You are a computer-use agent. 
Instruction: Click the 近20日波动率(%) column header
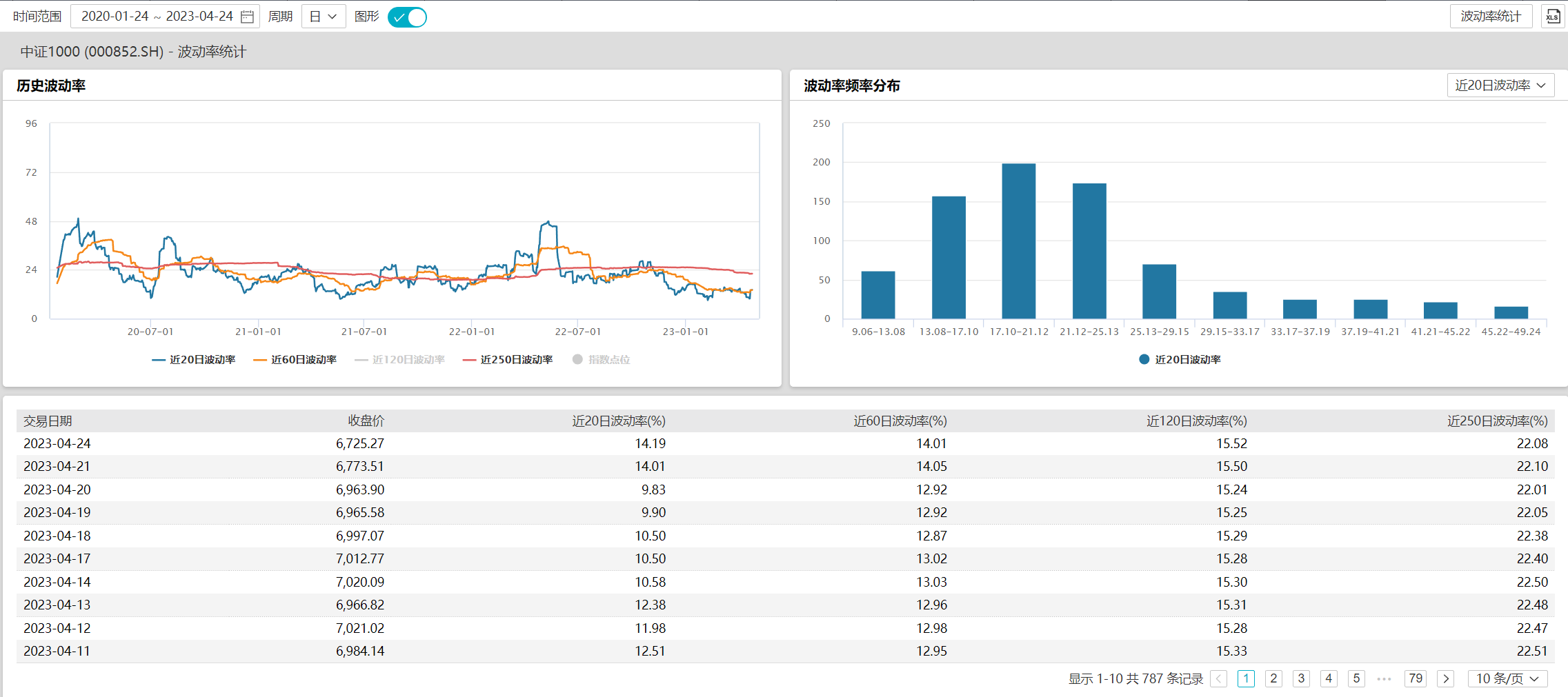pos(619,421)
